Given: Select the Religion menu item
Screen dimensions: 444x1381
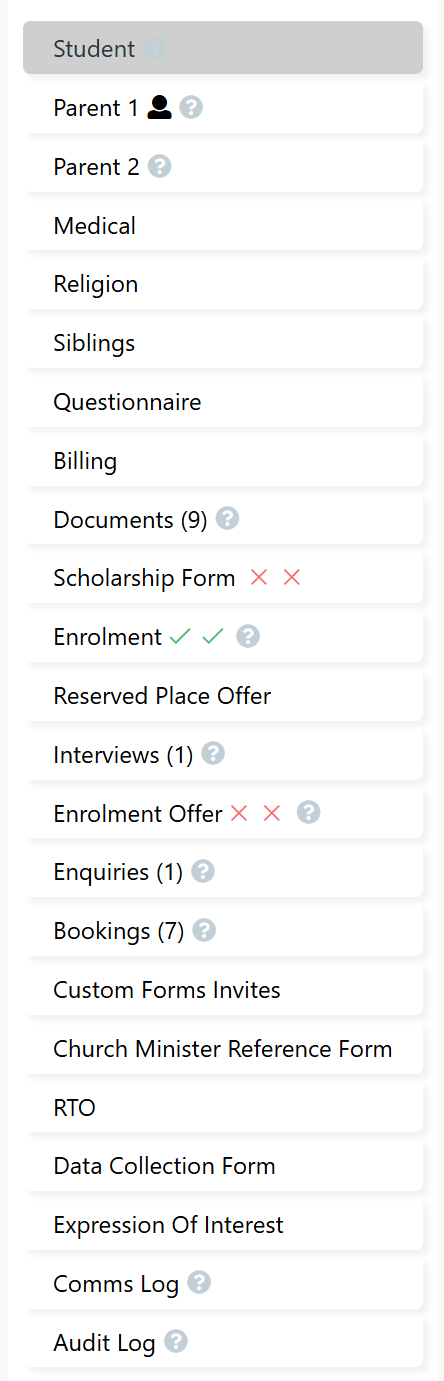Looking at the screenshot, I should tap(225, 285).
